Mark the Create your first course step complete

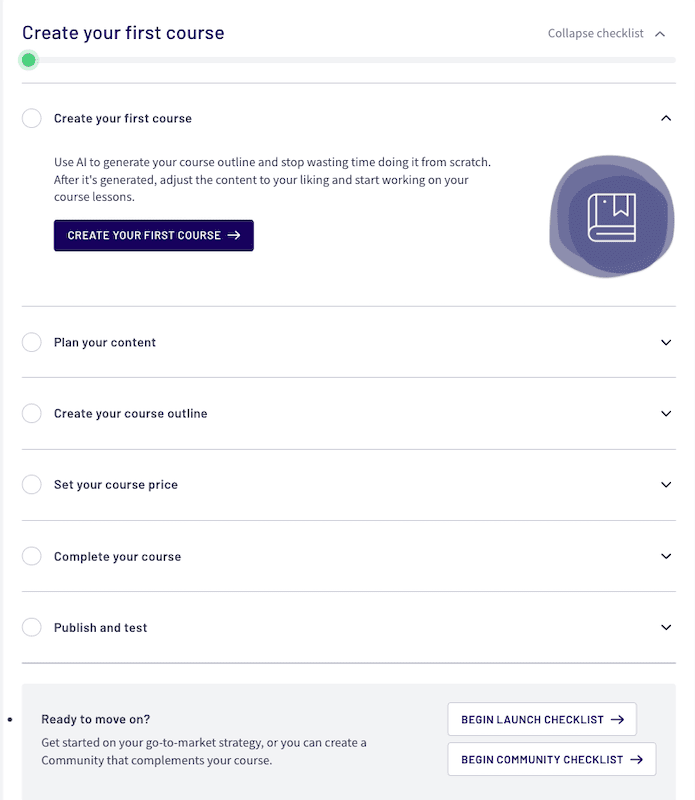point(31,118)
